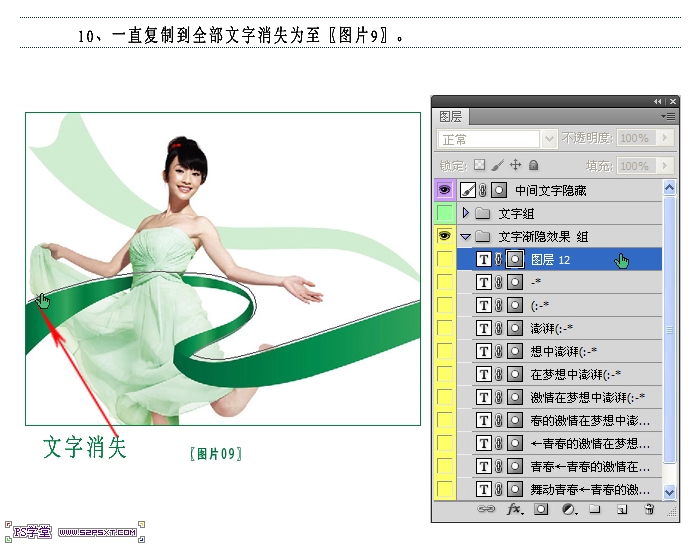Click the chain link icon on 中间文字隐藏 layer
The height and width of the screenshot is (548, 700).
click(x=483, y=190)
